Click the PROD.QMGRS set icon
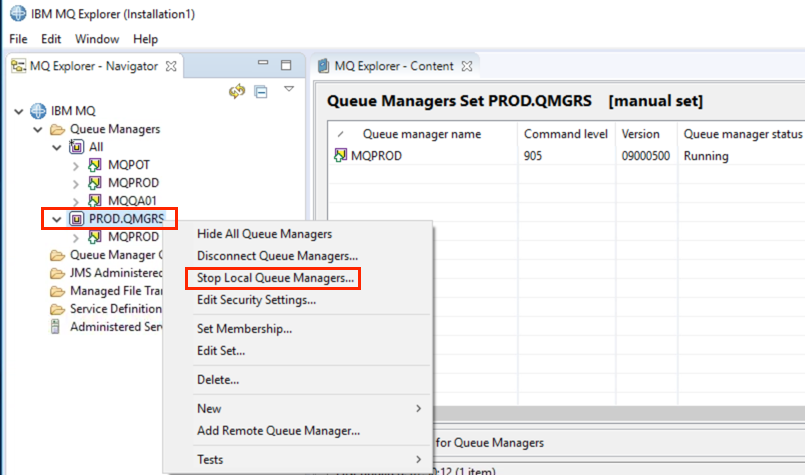The height and width of the screenshot is (475, 805). pos(76,219)
